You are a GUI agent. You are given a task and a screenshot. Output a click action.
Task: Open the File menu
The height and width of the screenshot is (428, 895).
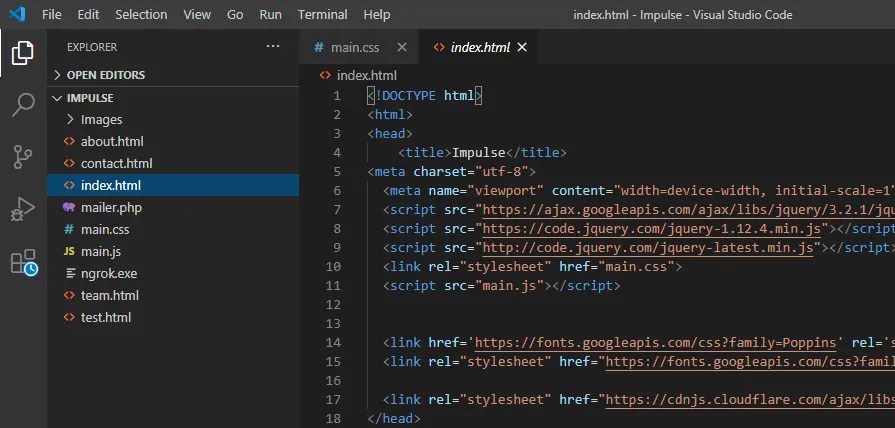(x=51, y=15)
